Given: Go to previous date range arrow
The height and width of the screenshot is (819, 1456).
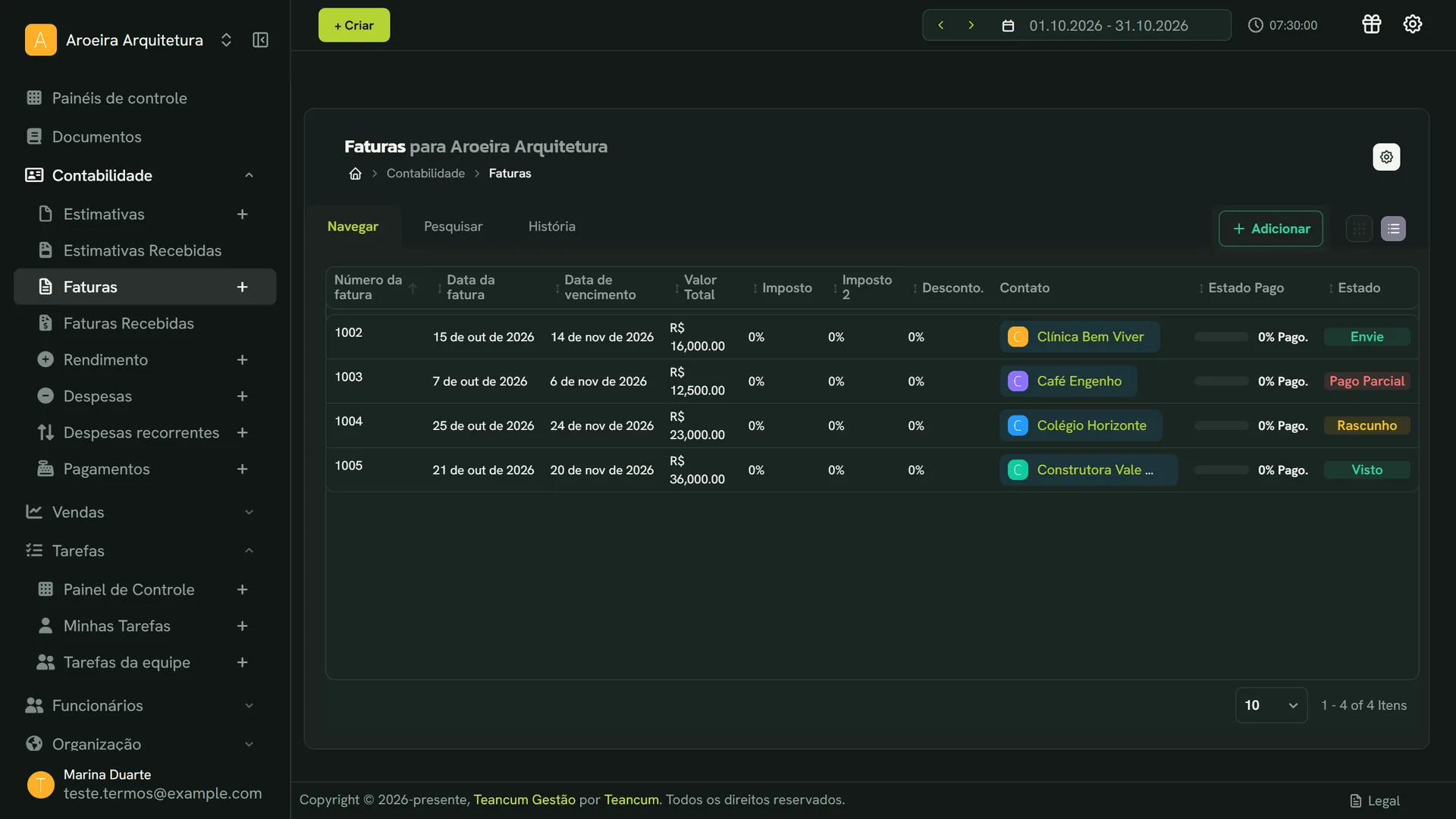Looking at the screenshot, I should (x=940, y=25).
